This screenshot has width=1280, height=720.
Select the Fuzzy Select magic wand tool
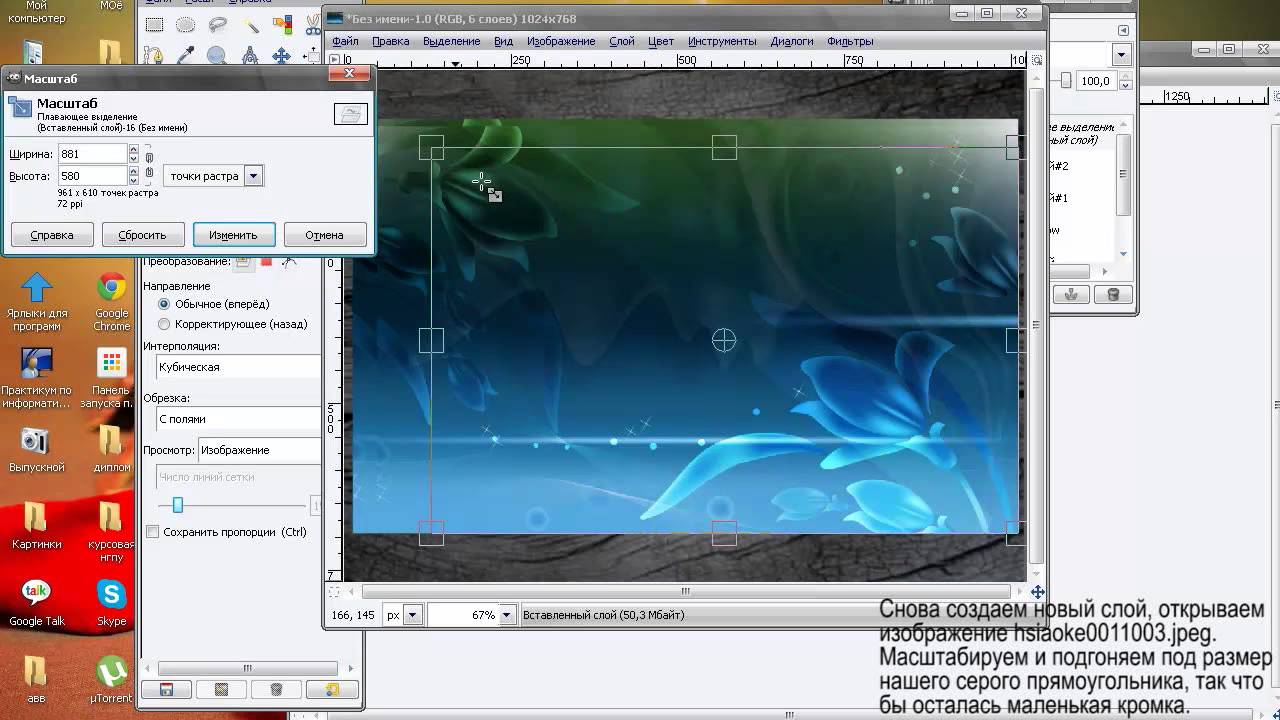[x=250, y=24]
